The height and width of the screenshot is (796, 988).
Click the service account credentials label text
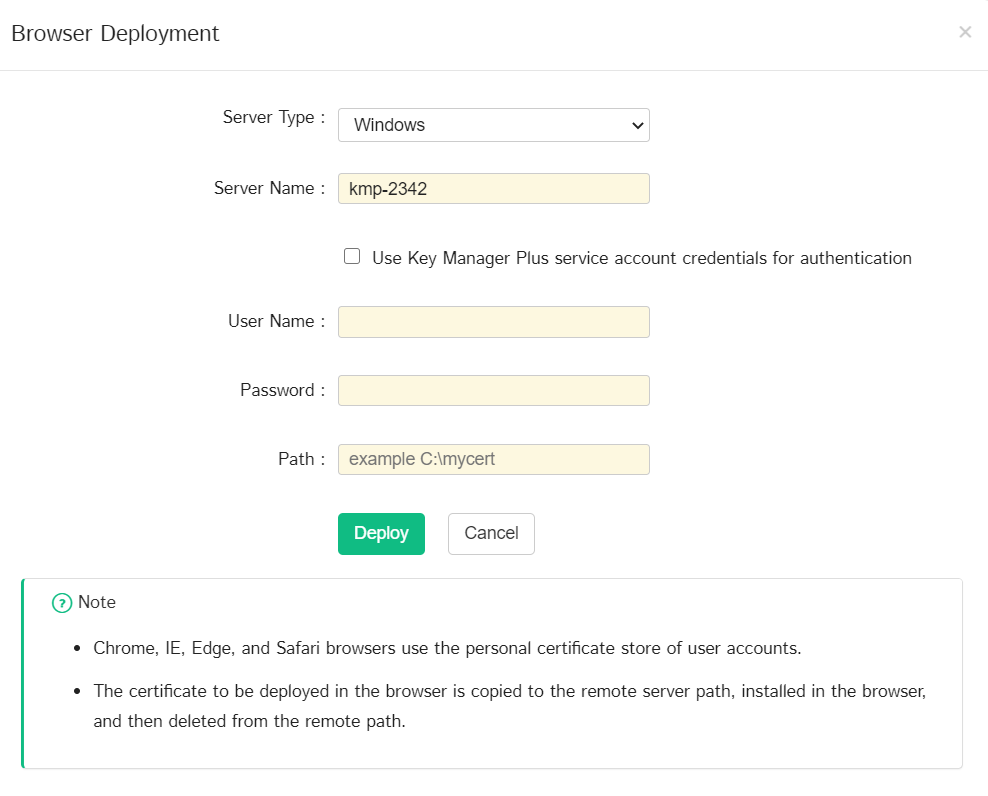[641, 258]
